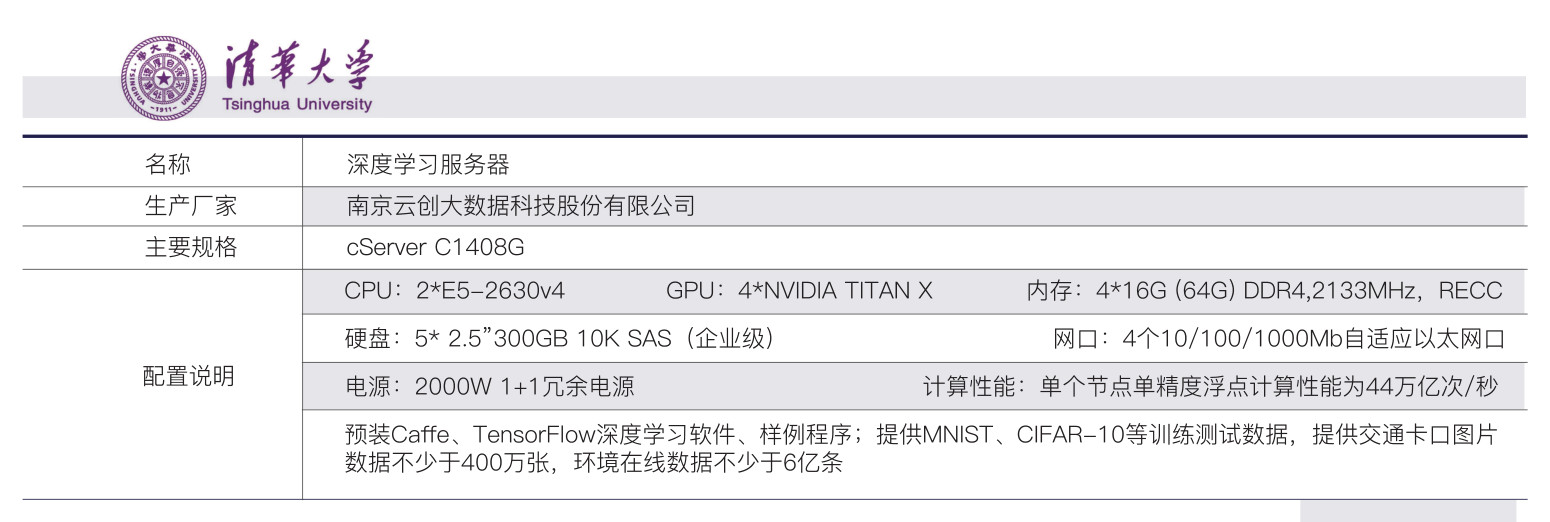Click the 内存 4*16G DDR4 memory entry
1550x522 pixels.
pos(1264,291)
